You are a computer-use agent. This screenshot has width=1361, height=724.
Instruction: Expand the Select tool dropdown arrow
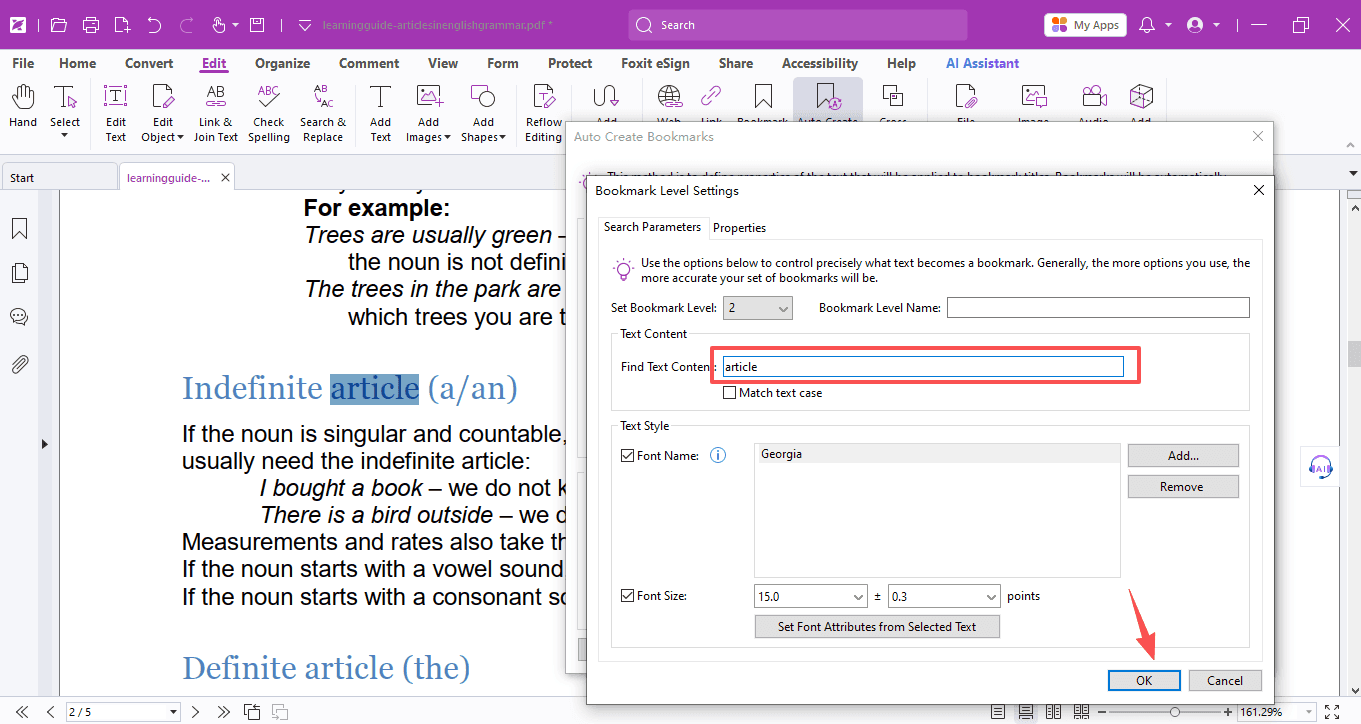[65, 136]
